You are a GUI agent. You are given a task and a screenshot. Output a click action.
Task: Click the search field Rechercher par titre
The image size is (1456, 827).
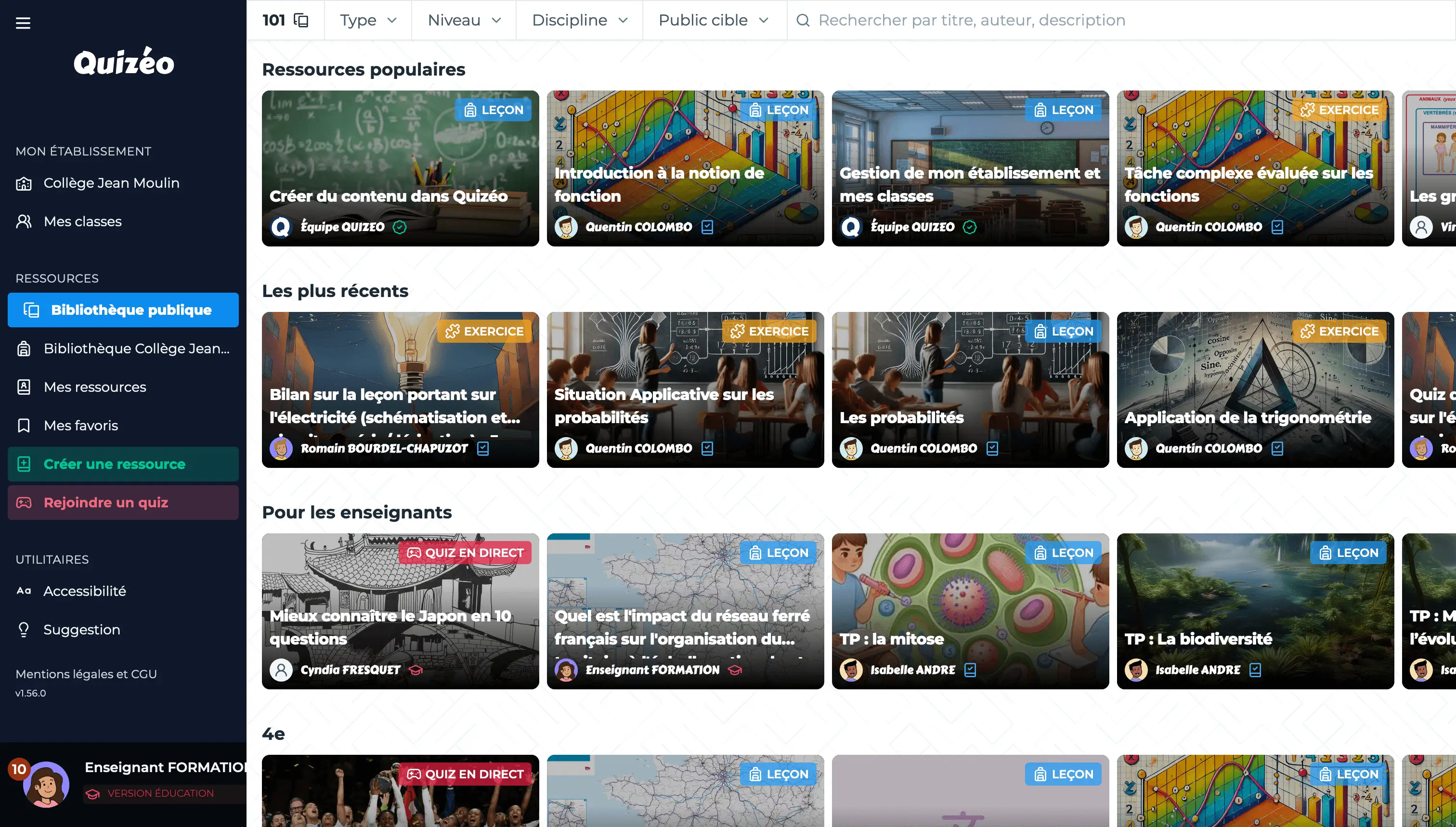(1121, 20)
